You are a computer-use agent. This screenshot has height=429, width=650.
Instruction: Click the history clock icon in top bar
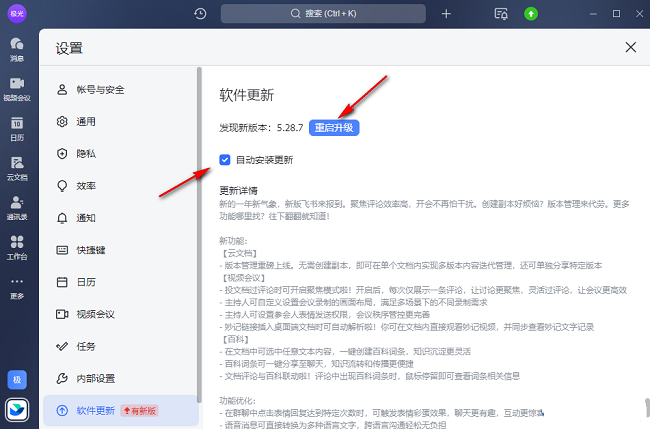(200, 14)
